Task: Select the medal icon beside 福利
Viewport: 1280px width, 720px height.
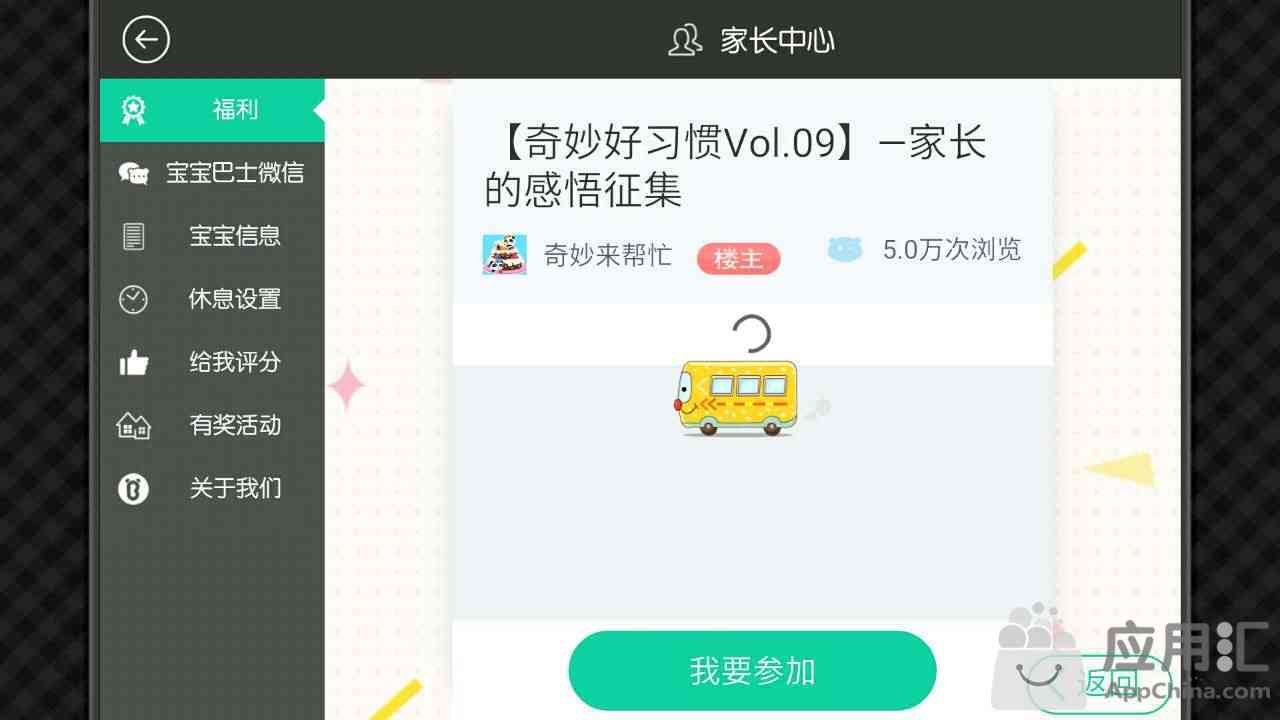Action: pos(133,110)
